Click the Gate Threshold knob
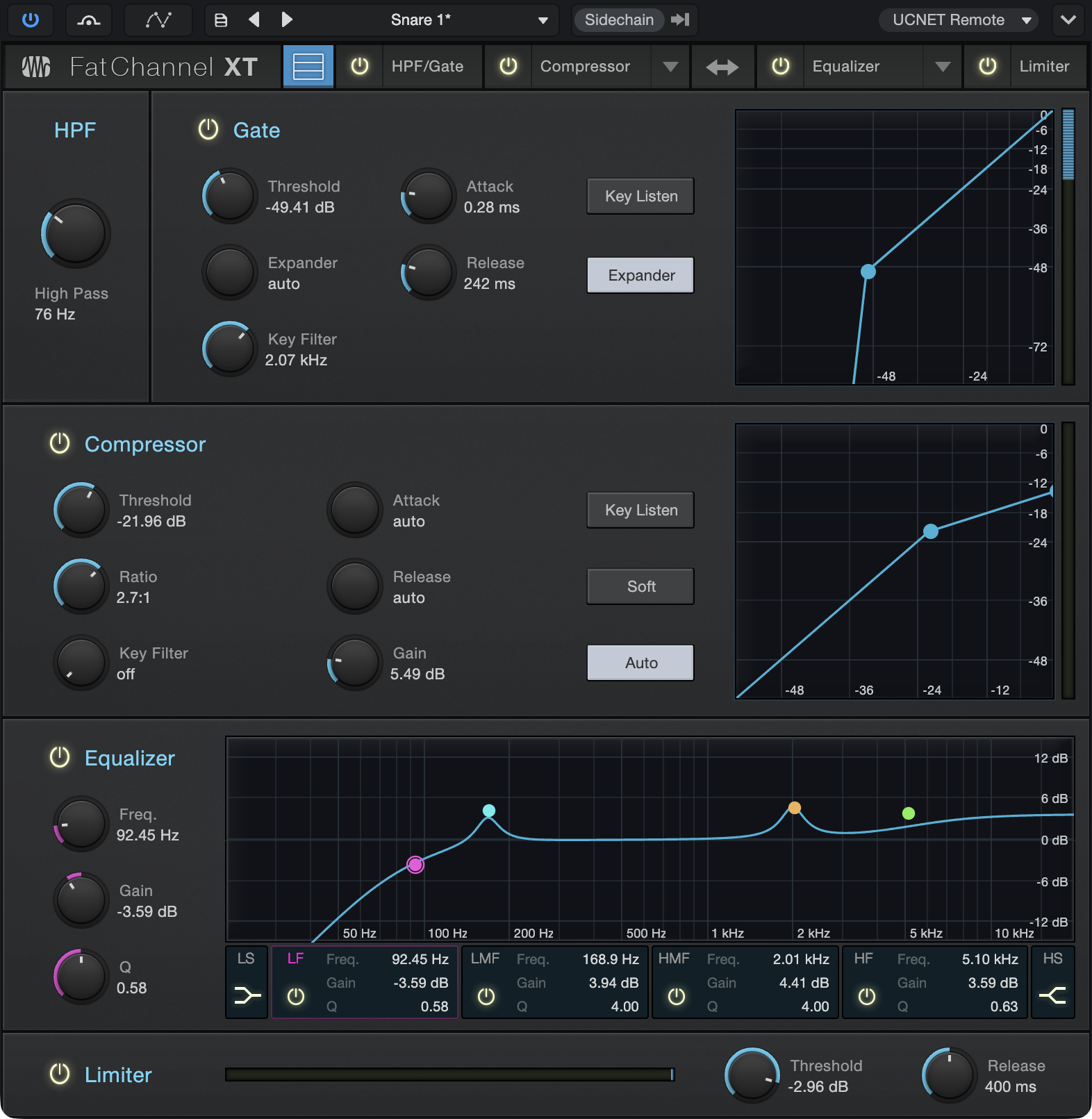Viewport: 1092px width, 1119px height. 230,196
